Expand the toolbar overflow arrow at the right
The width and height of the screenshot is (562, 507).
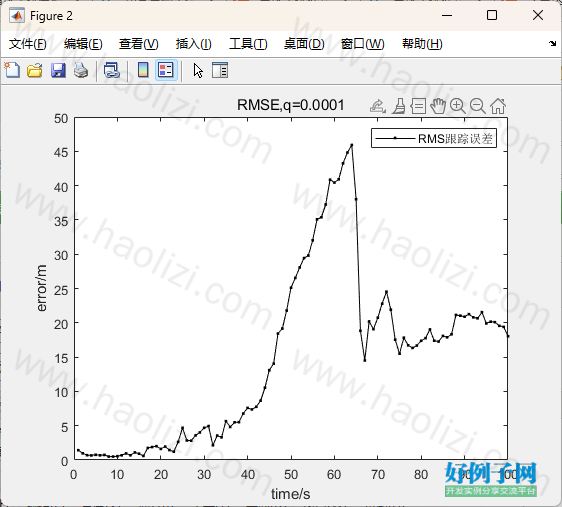(552, 44)
